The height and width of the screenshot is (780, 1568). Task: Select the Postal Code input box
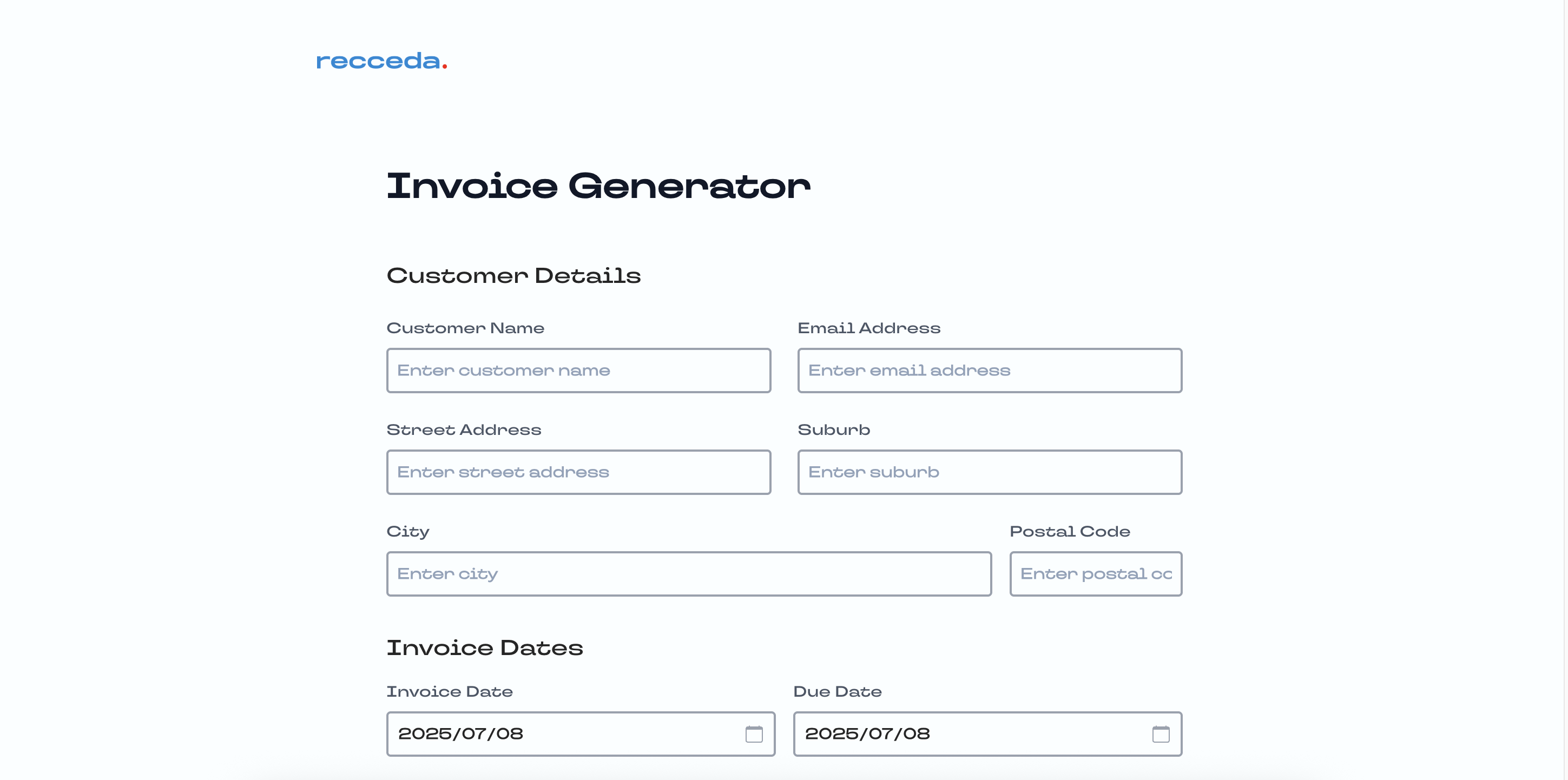point(1095,574)
